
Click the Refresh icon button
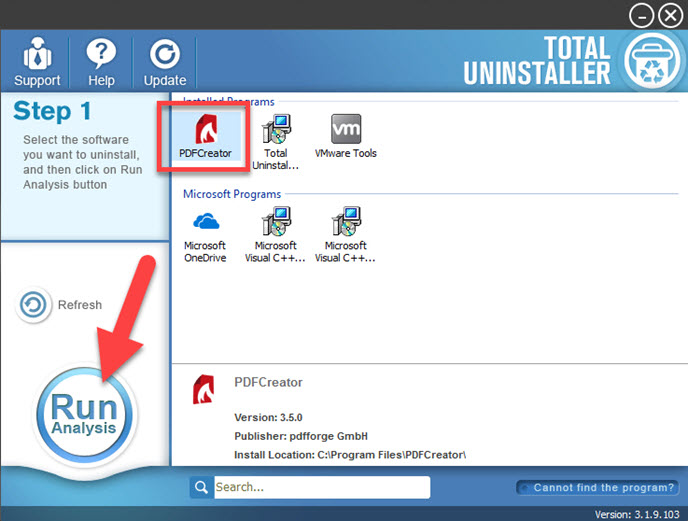(x=33, y=305)
